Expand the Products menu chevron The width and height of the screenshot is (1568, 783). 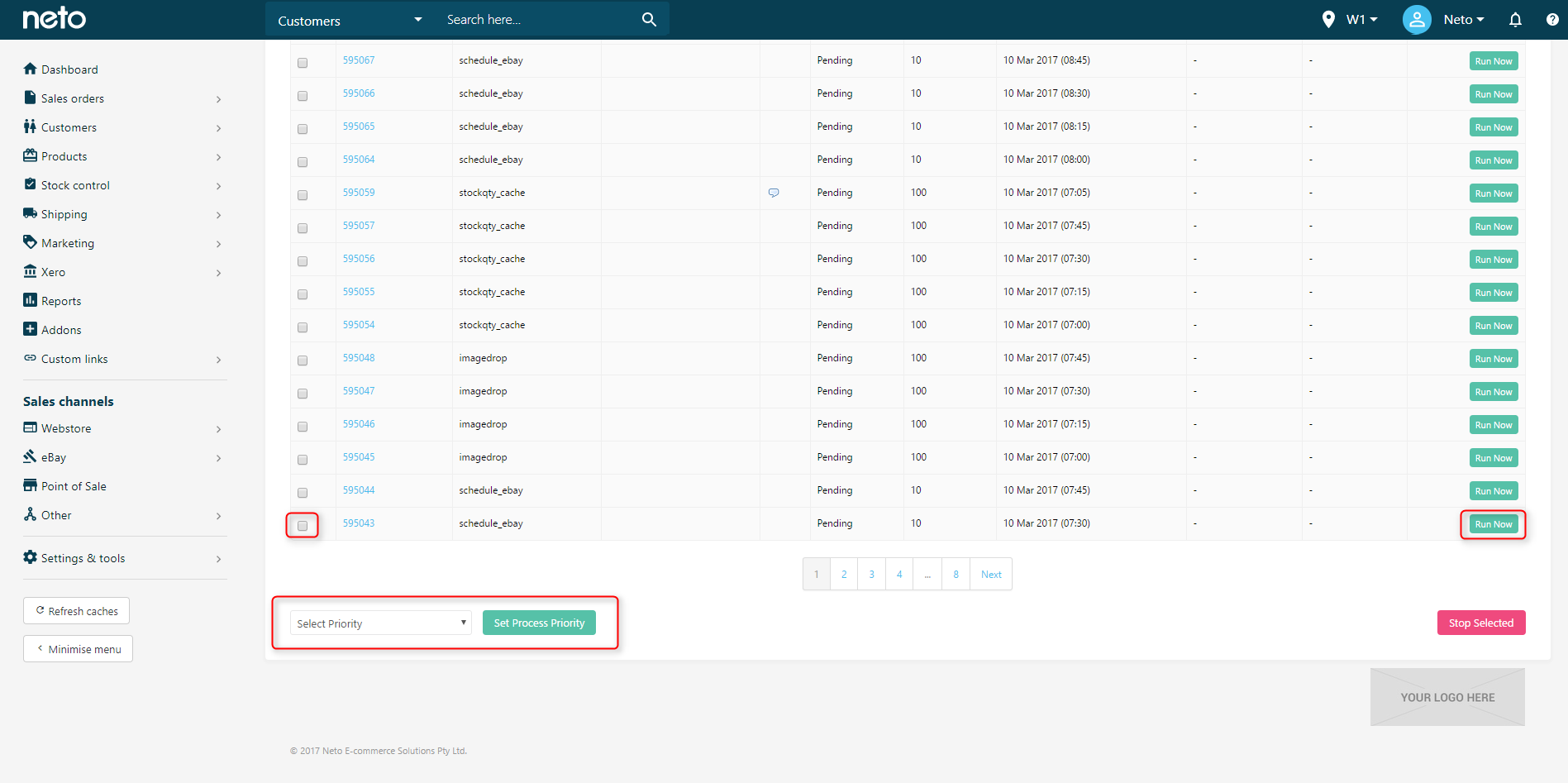coord(218,157)
